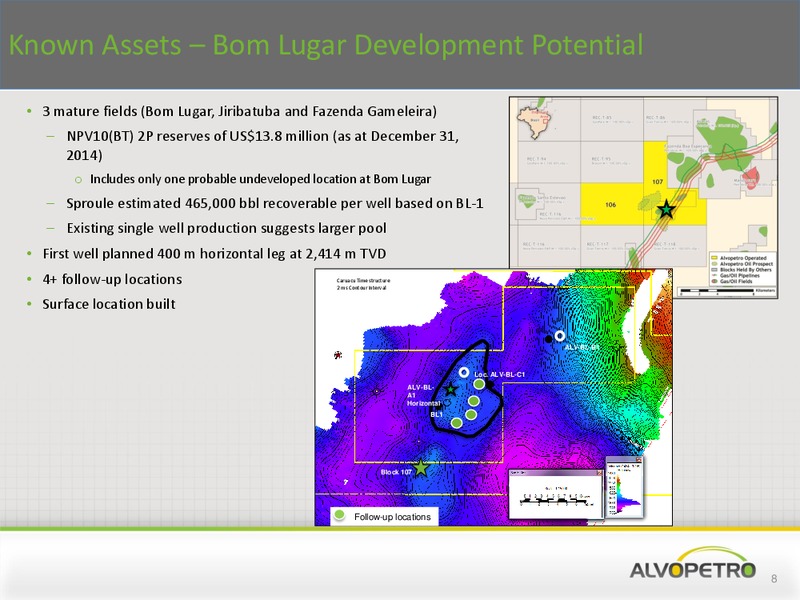Click the 'BL1' well label
This screenshot has width=800, height=600.
coord(436,414)
